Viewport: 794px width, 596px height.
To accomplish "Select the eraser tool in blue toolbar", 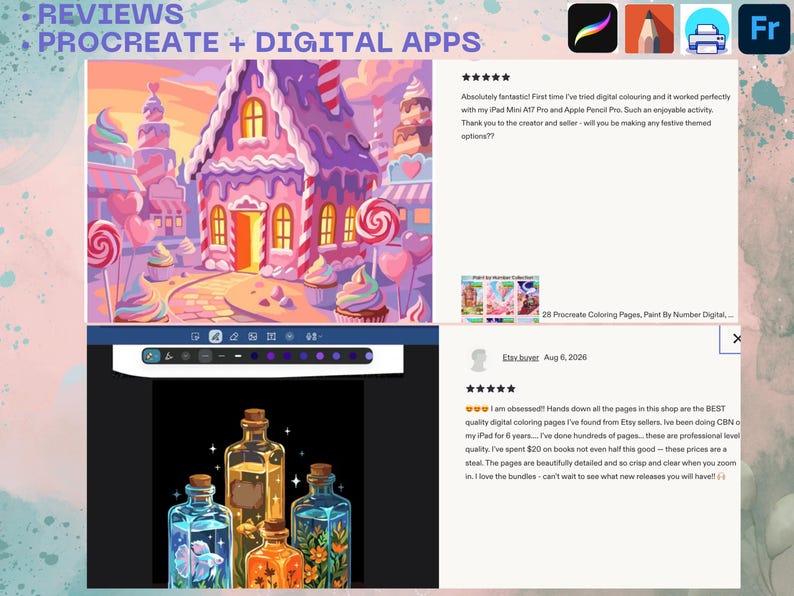I will (234, 336).
